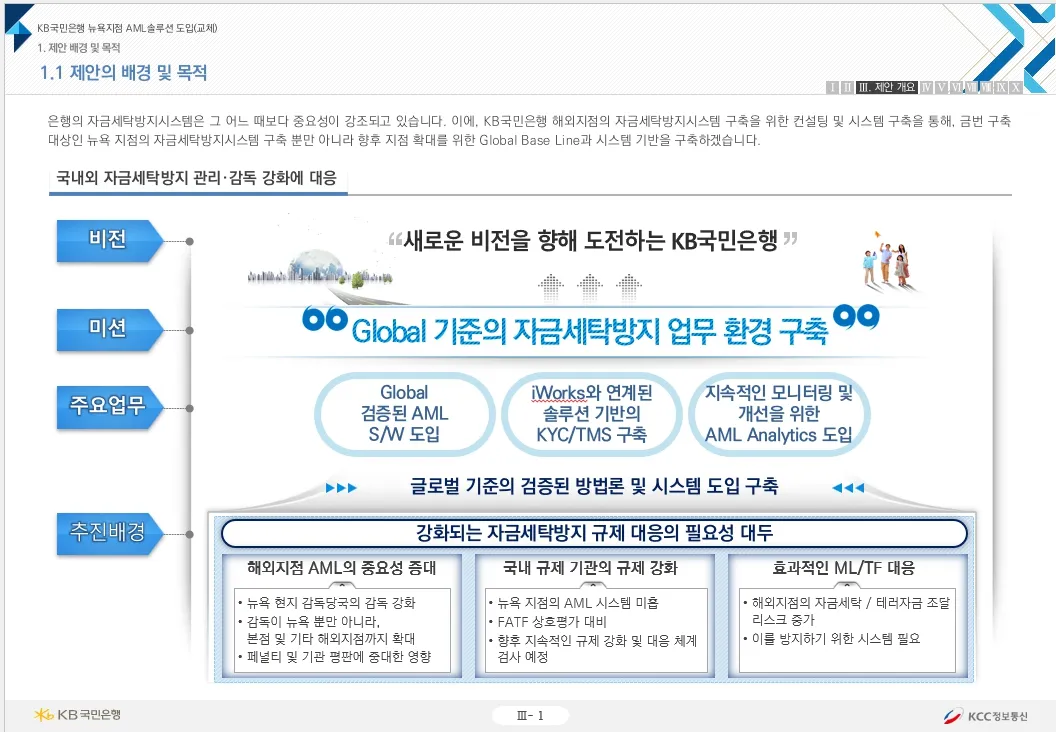Click the 주요업무 banner on the left

pos(108,408)
